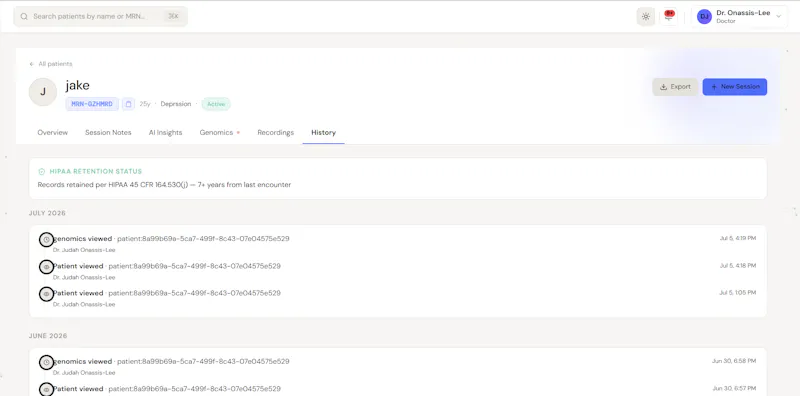
Task: Click the 'Jul 5, 4:18 PM' timestamp
Action: tap(738, 265)
